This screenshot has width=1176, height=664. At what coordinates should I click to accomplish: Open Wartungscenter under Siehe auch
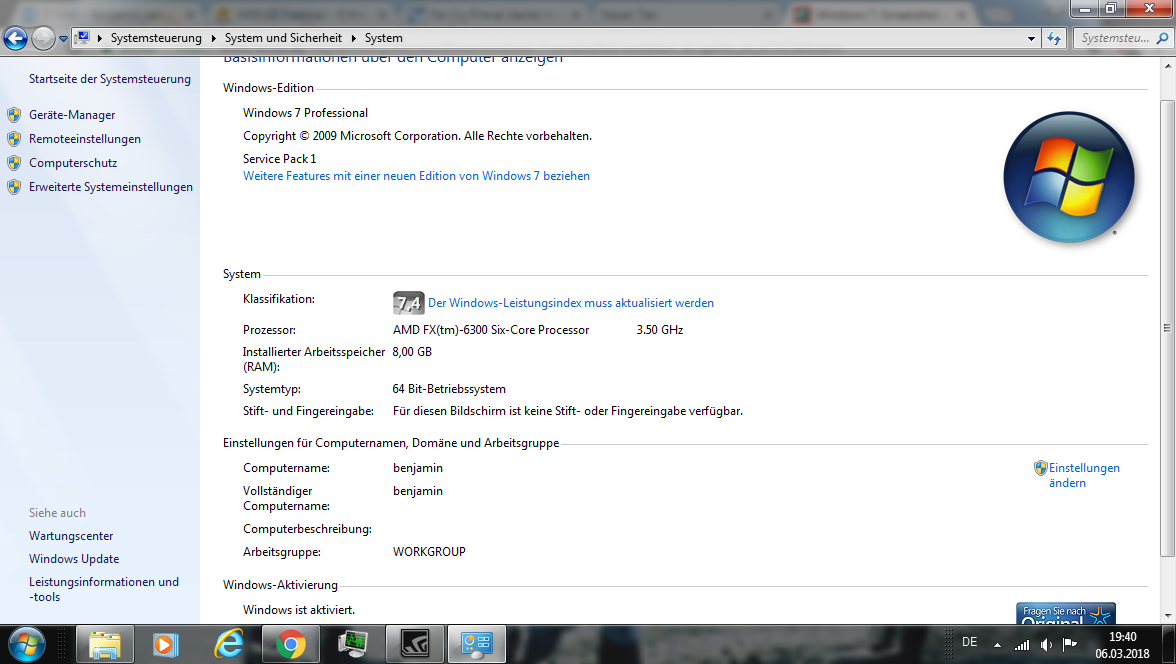tap(71, 536)
